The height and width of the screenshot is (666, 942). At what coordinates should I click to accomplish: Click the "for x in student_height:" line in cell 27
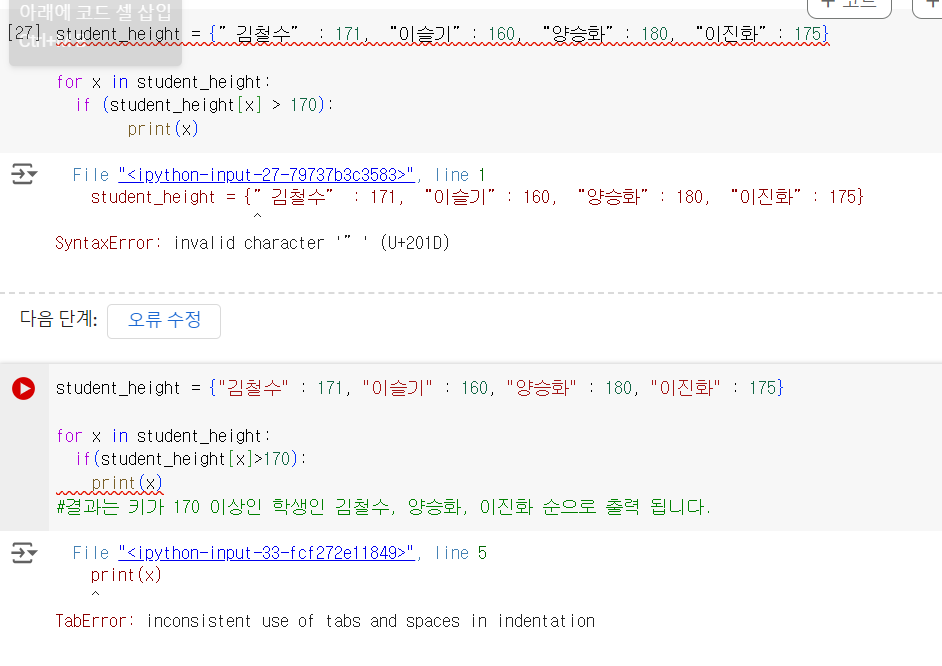(x=163, y=82)
